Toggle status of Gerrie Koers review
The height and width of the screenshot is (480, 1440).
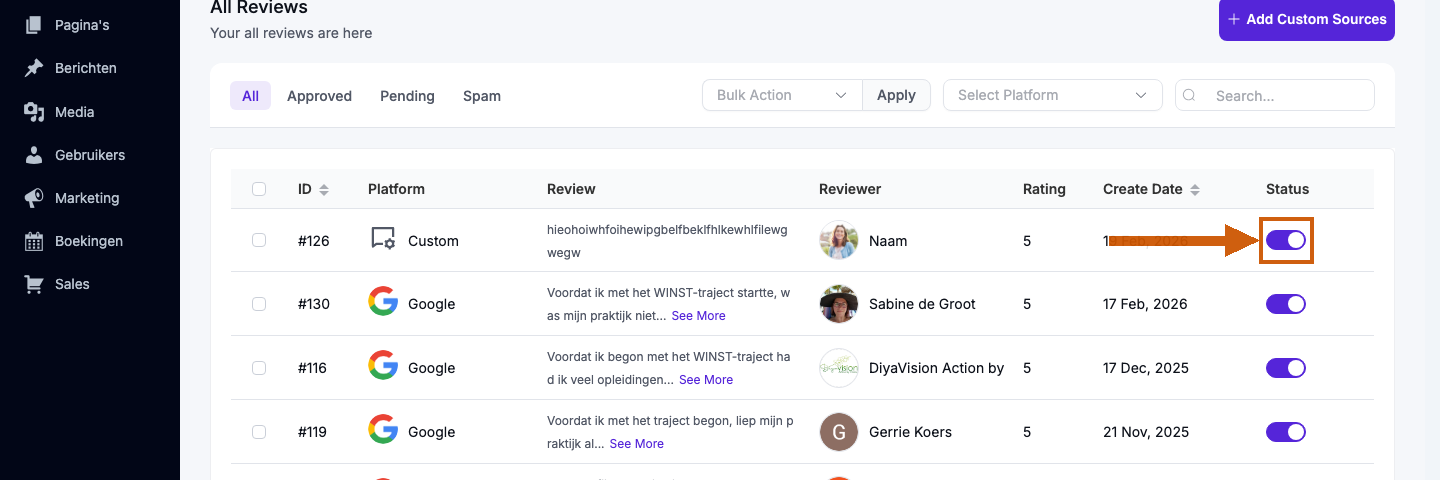1286,431
